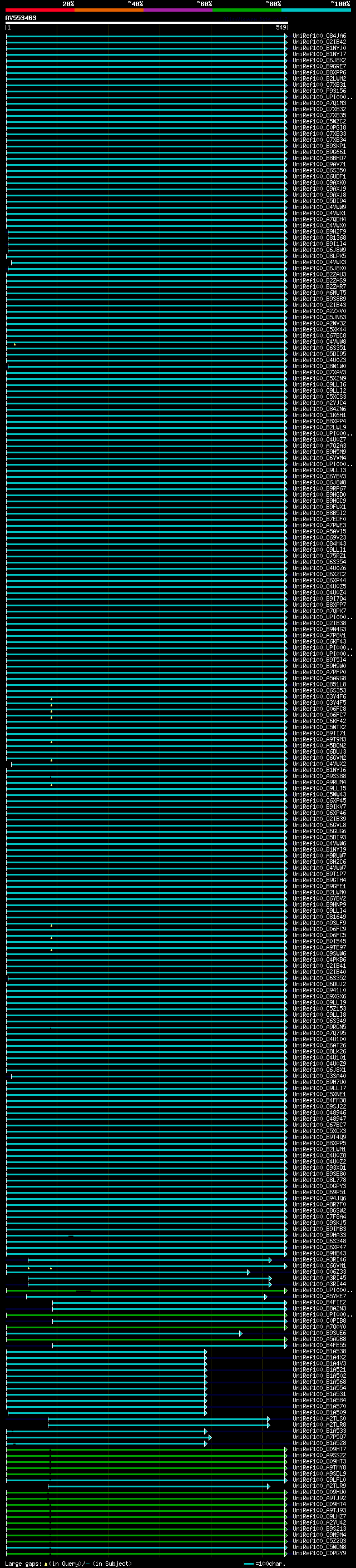Select hit label UniRef100_A3RI46

point(319,1259)
